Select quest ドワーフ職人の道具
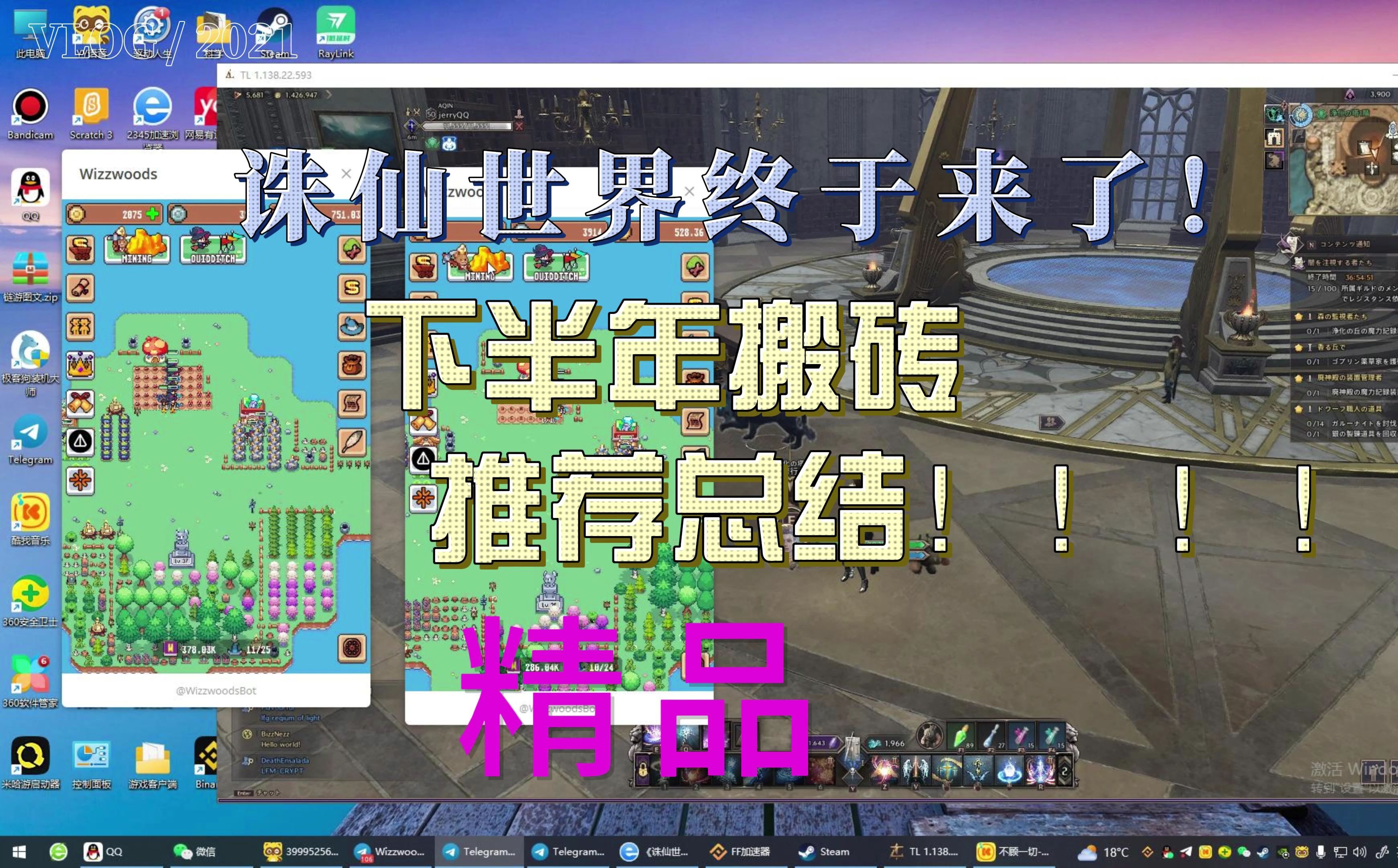This screenshot has width=1398, height=868. click(1349, 409)
